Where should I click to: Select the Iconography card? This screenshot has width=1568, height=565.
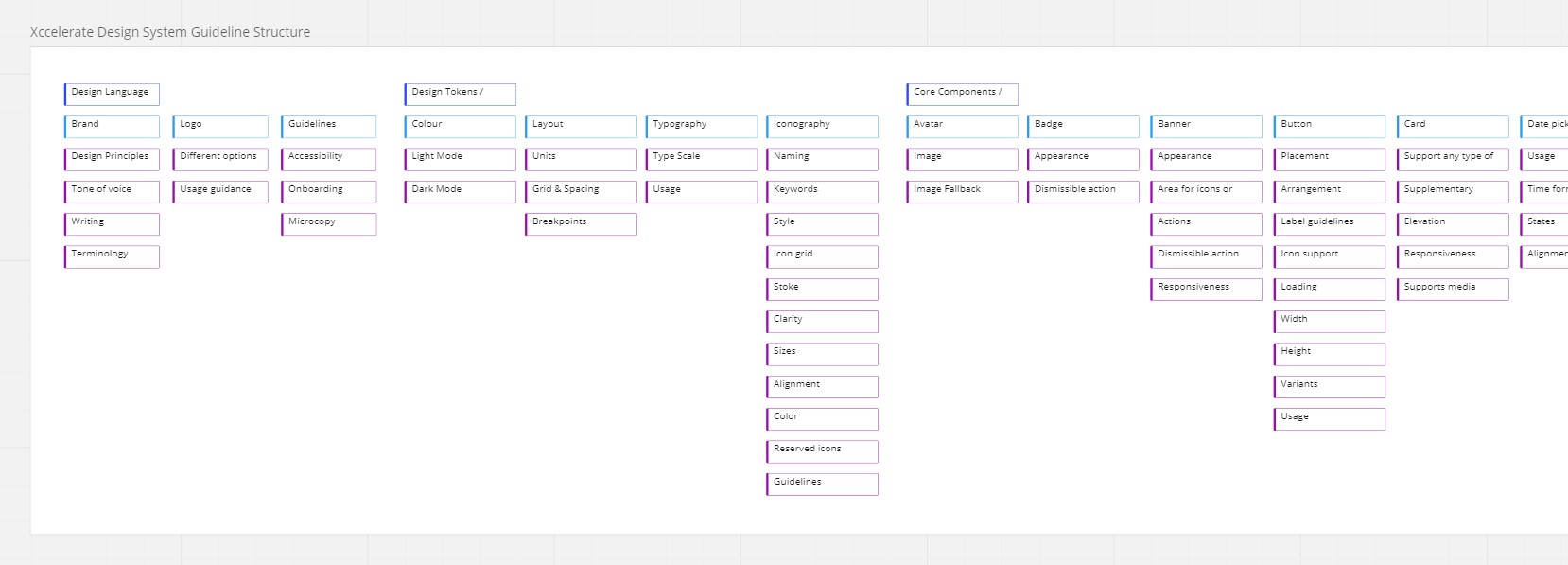point(822,127)
